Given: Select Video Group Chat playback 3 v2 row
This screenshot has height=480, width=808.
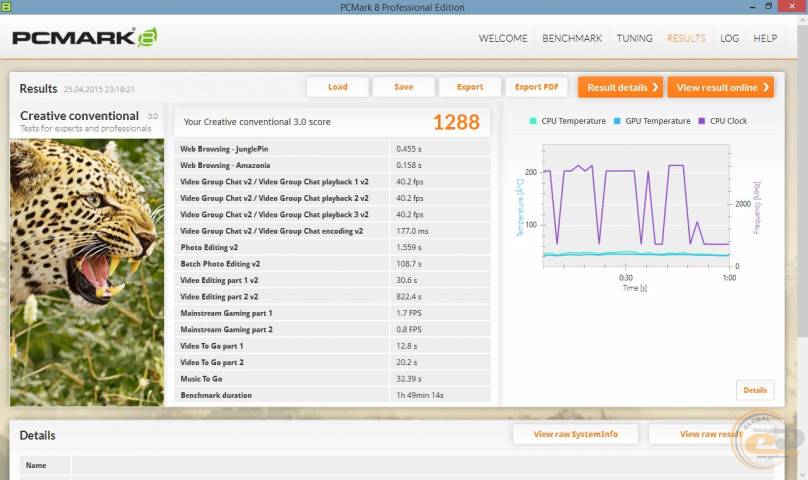Looking at the screenshot, I should point(332,214).
